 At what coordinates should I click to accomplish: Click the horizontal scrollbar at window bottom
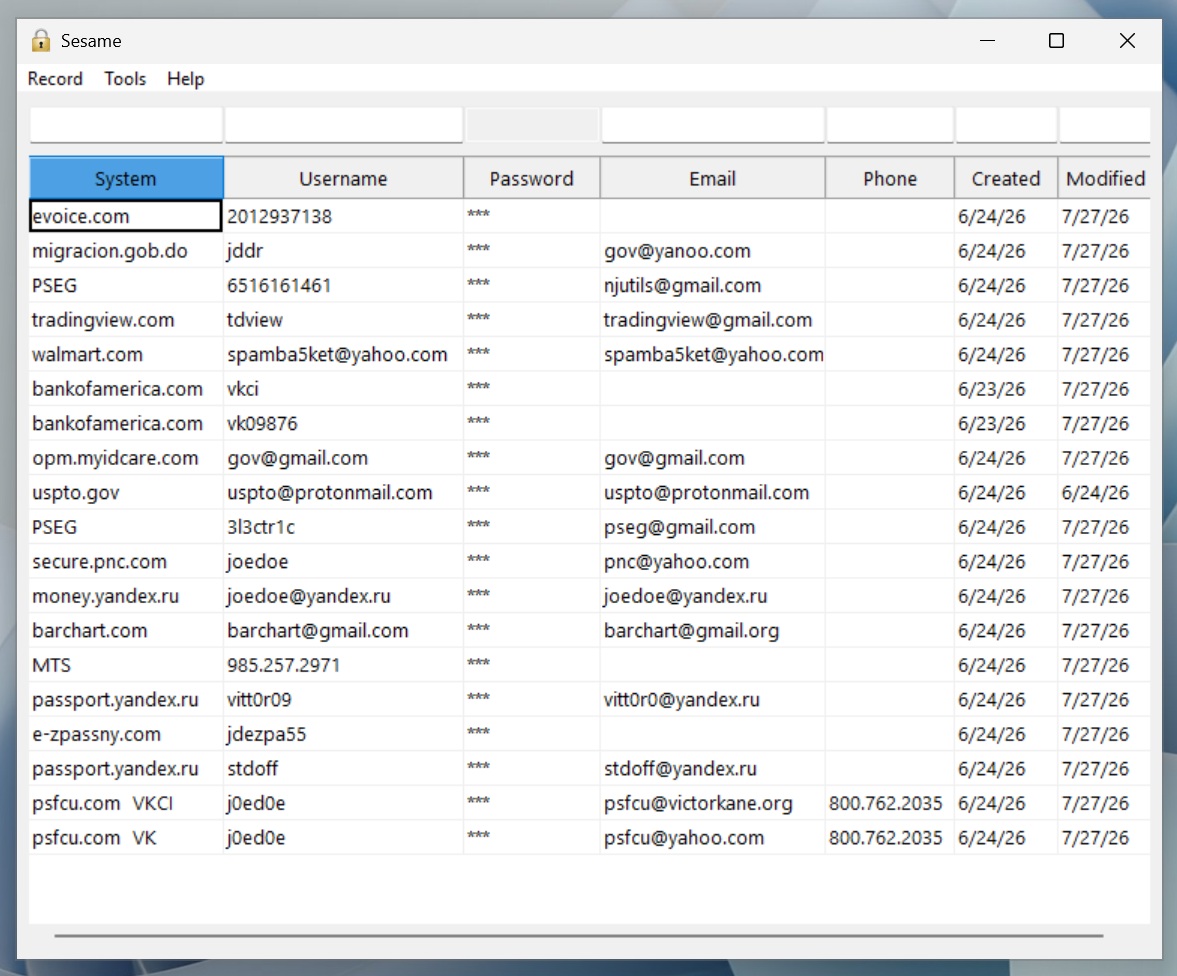(x=579, y=936)
